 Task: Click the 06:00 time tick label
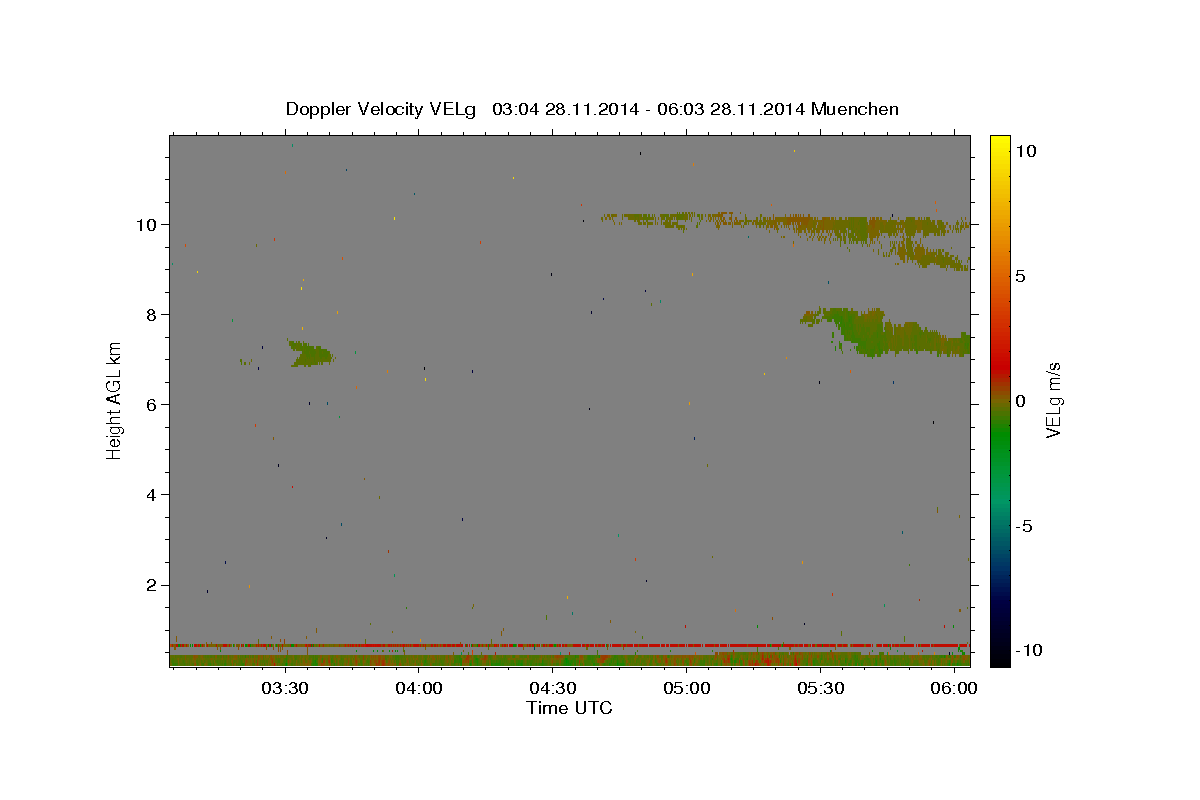954,688
